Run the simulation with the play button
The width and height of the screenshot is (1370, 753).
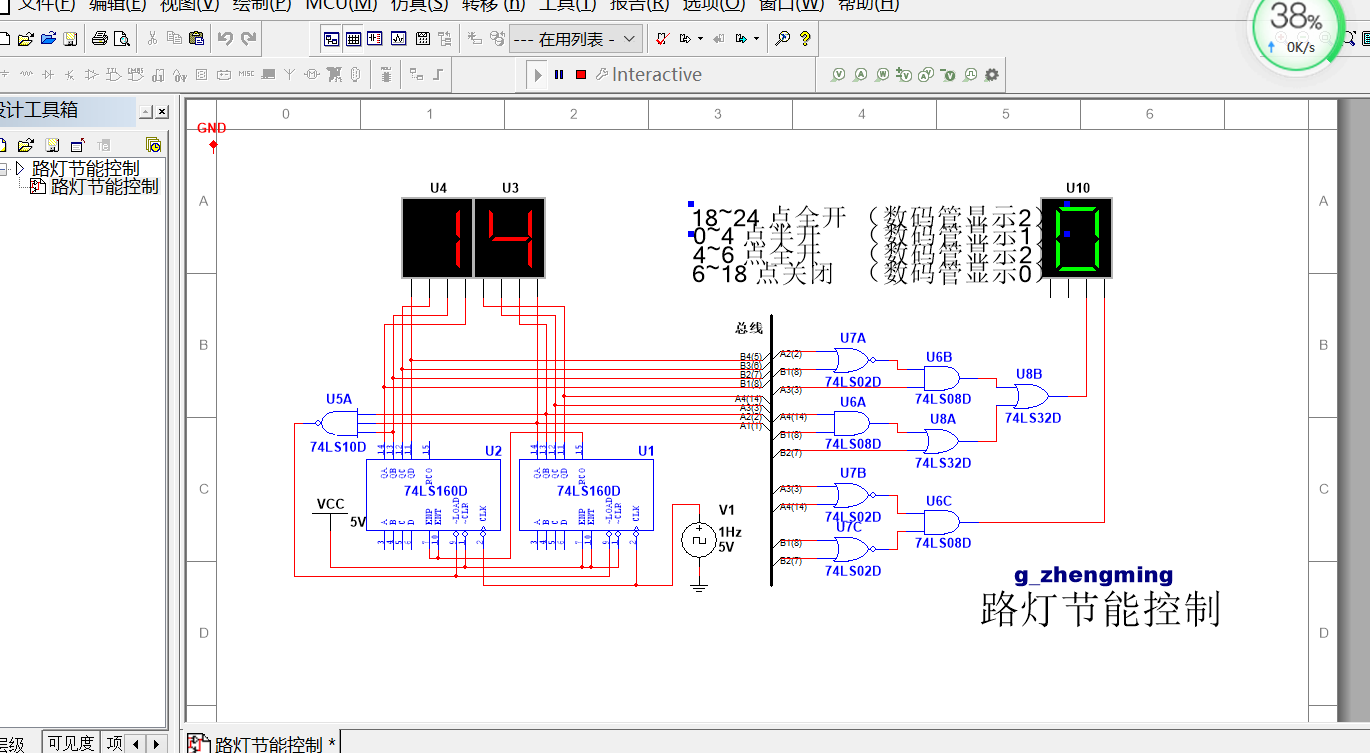[x=538, y=75]
